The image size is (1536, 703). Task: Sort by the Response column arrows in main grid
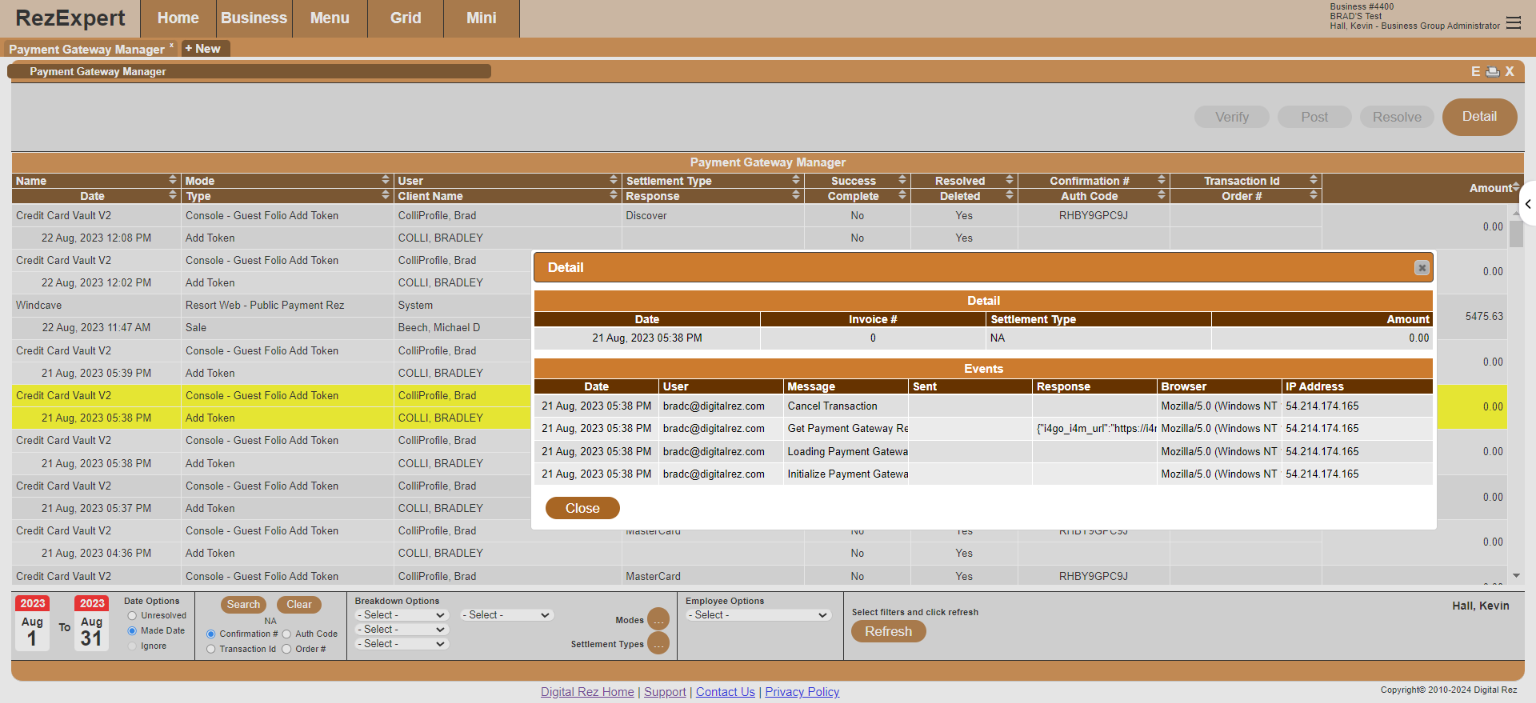click(796, 196)
